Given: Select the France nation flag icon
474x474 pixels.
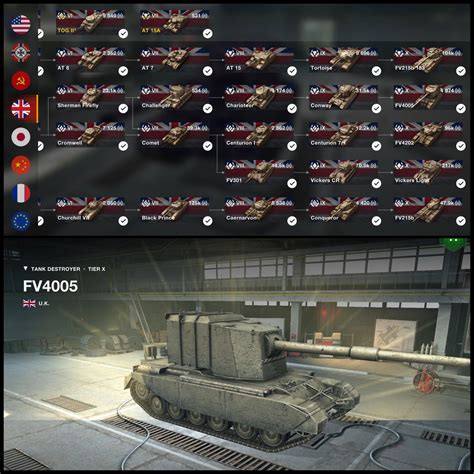Looking at the screenshot, I should (21, 193).
